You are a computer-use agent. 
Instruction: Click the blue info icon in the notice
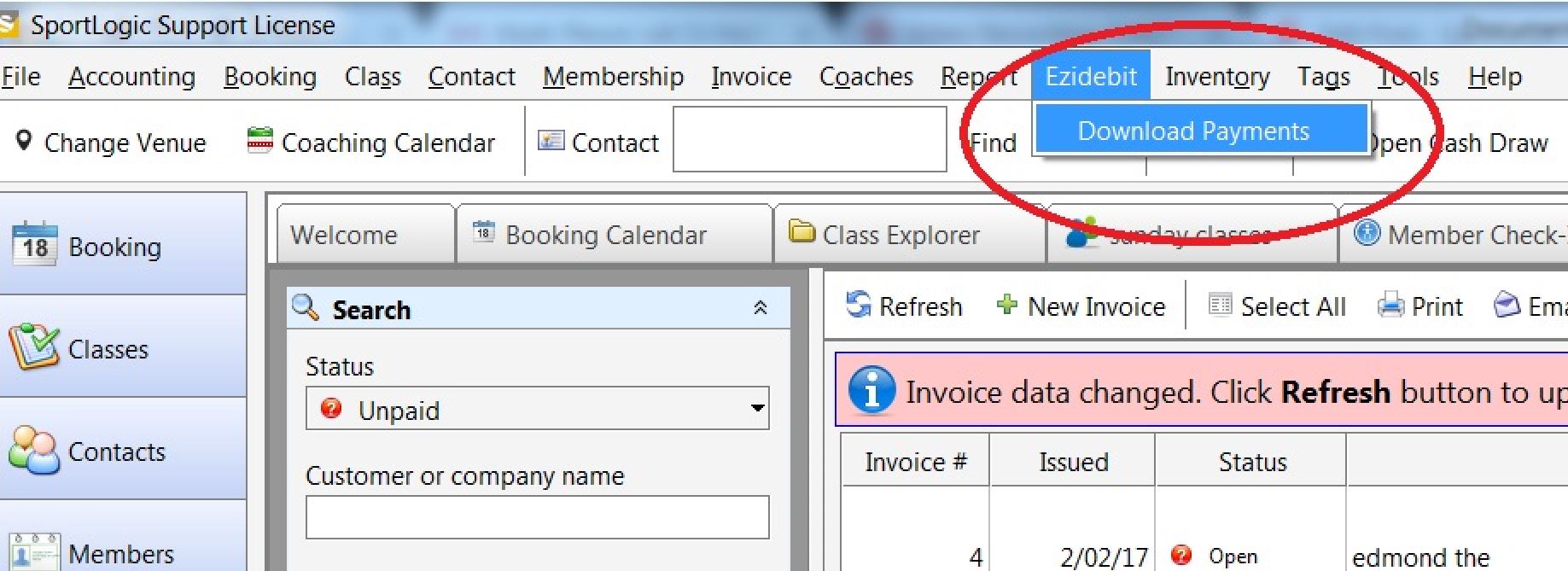[871, 390]
